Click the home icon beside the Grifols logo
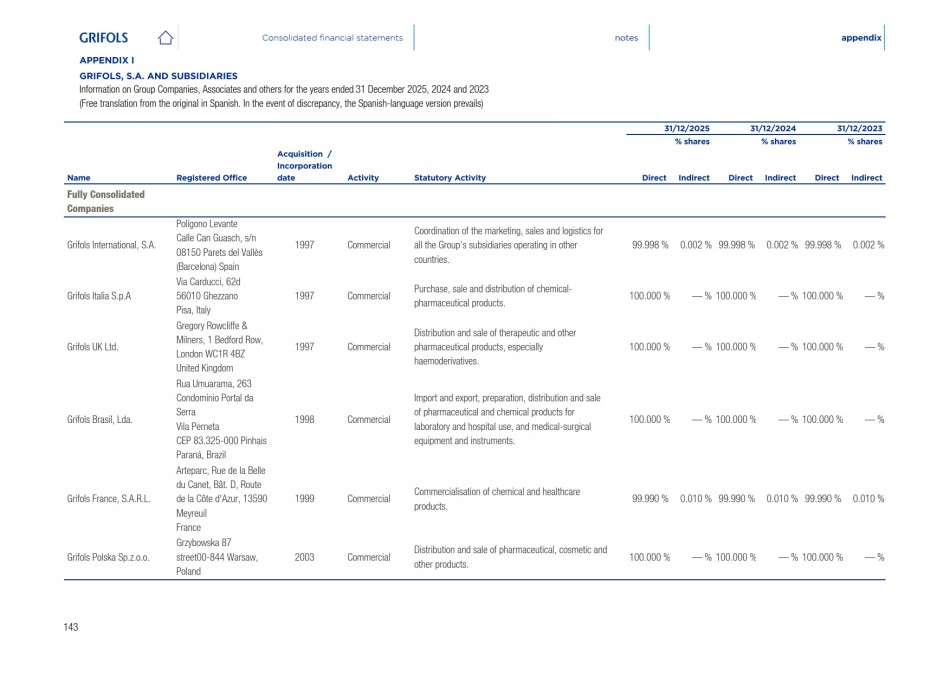 point(166,38)
